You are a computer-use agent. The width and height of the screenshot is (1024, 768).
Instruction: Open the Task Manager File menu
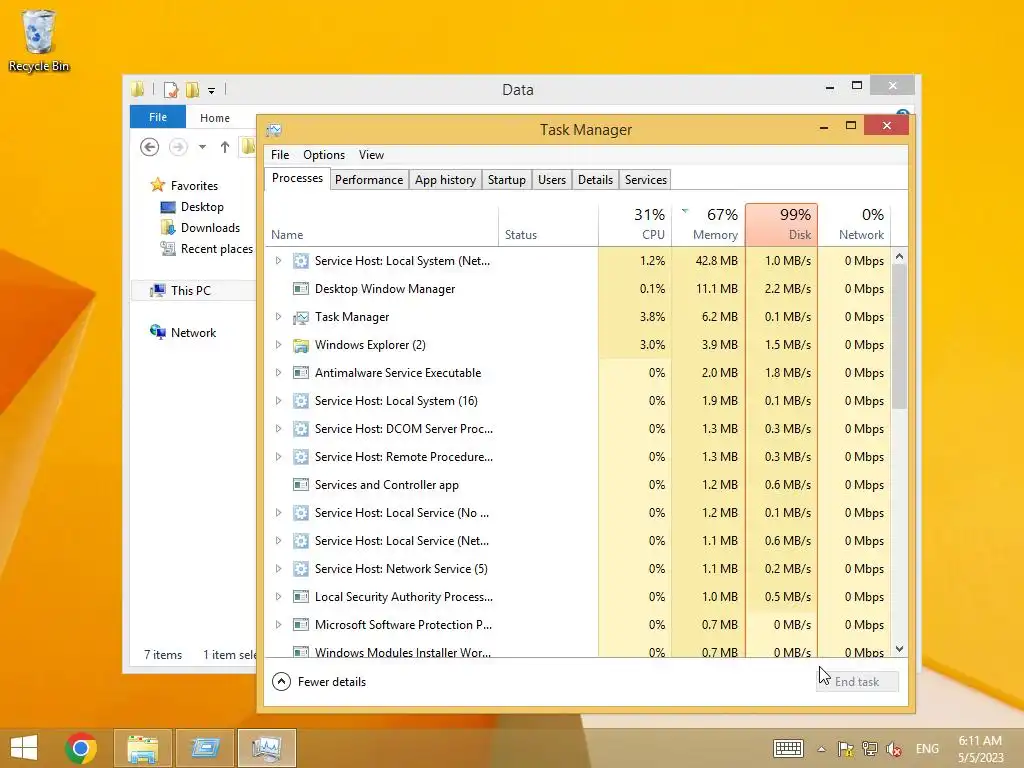[280, 155]
